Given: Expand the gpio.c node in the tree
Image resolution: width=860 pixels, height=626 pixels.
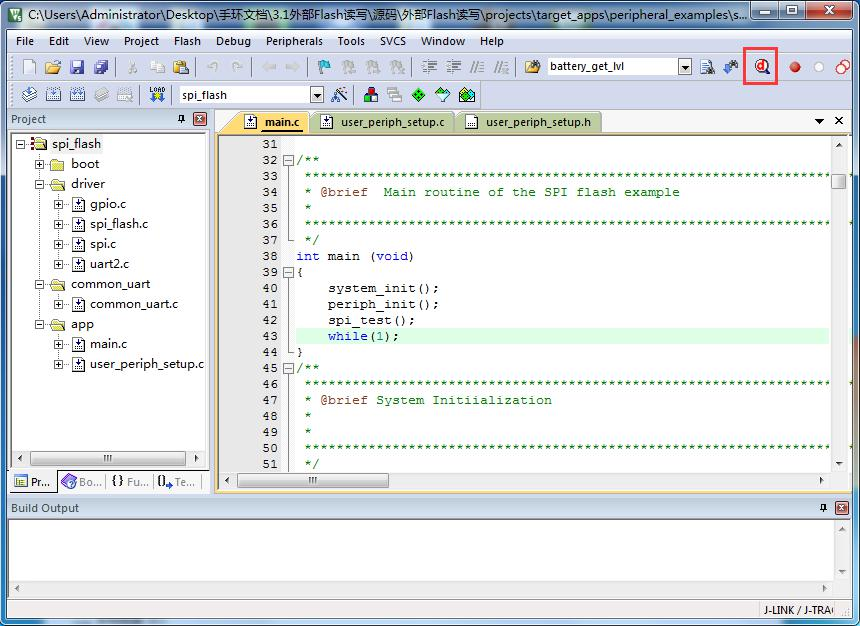Looking at the screenshot, I should 59,205.
